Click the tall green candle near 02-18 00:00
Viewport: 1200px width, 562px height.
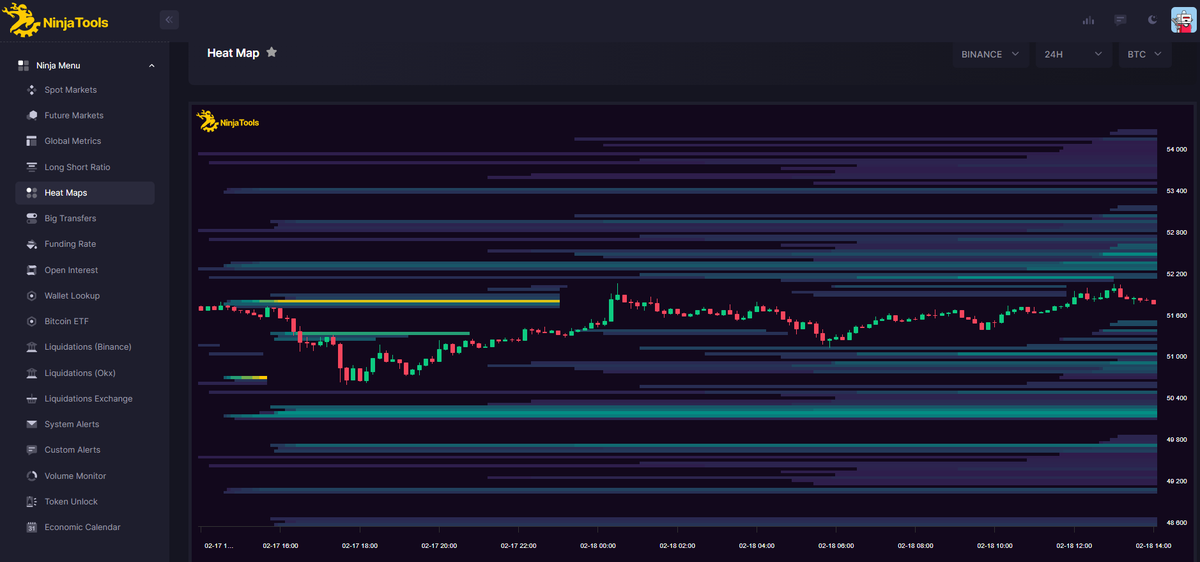(x=610, y=309)
